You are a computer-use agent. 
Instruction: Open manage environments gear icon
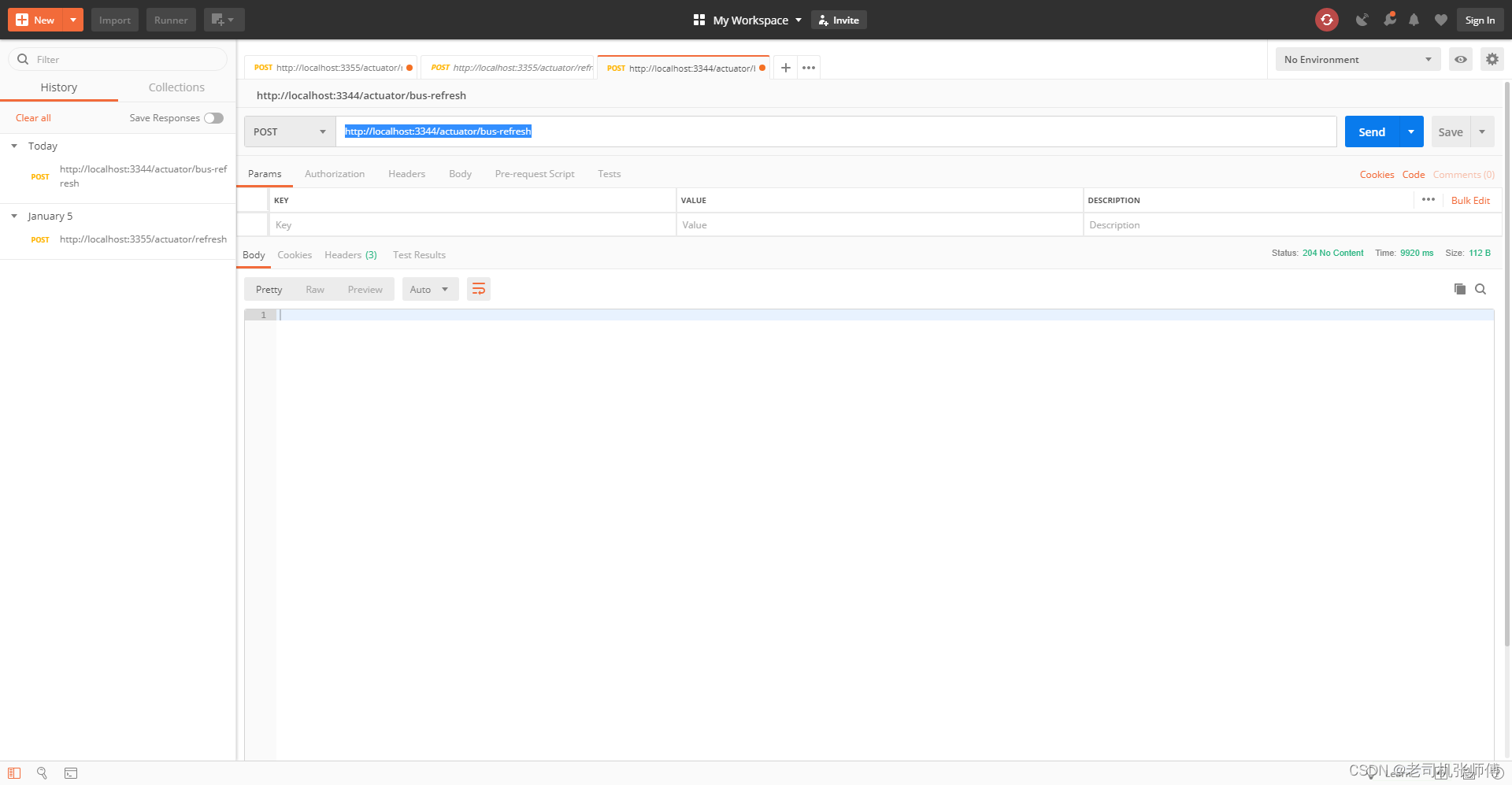[1492, 59]
